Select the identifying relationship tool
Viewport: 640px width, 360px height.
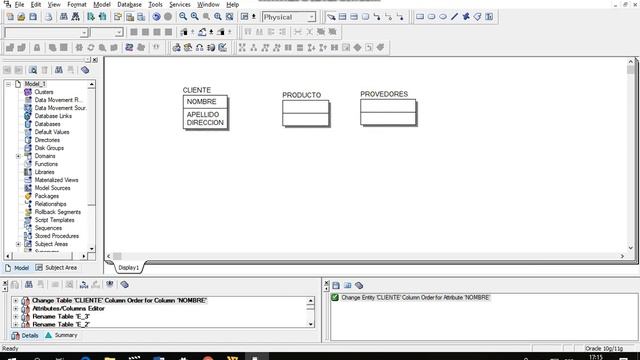377,17
